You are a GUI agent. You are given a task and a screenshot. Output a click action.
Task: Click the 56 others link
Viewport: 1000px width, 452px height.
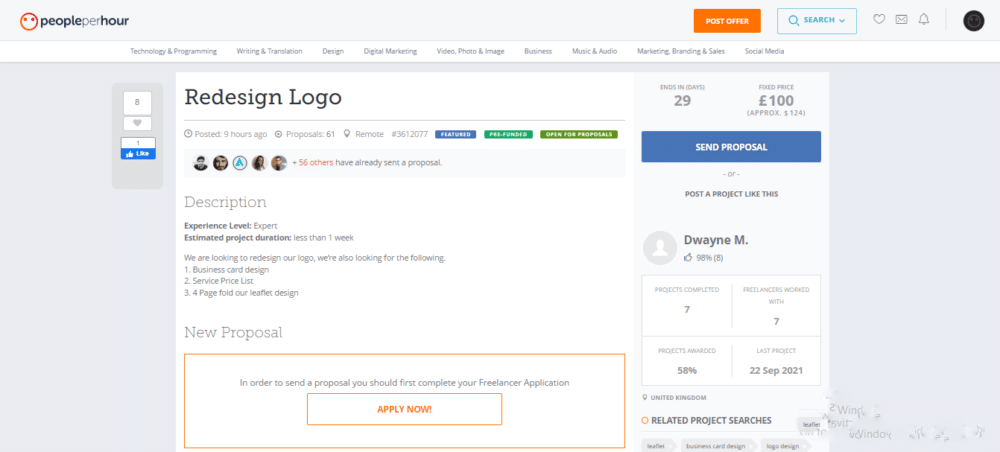pos(316,163)
